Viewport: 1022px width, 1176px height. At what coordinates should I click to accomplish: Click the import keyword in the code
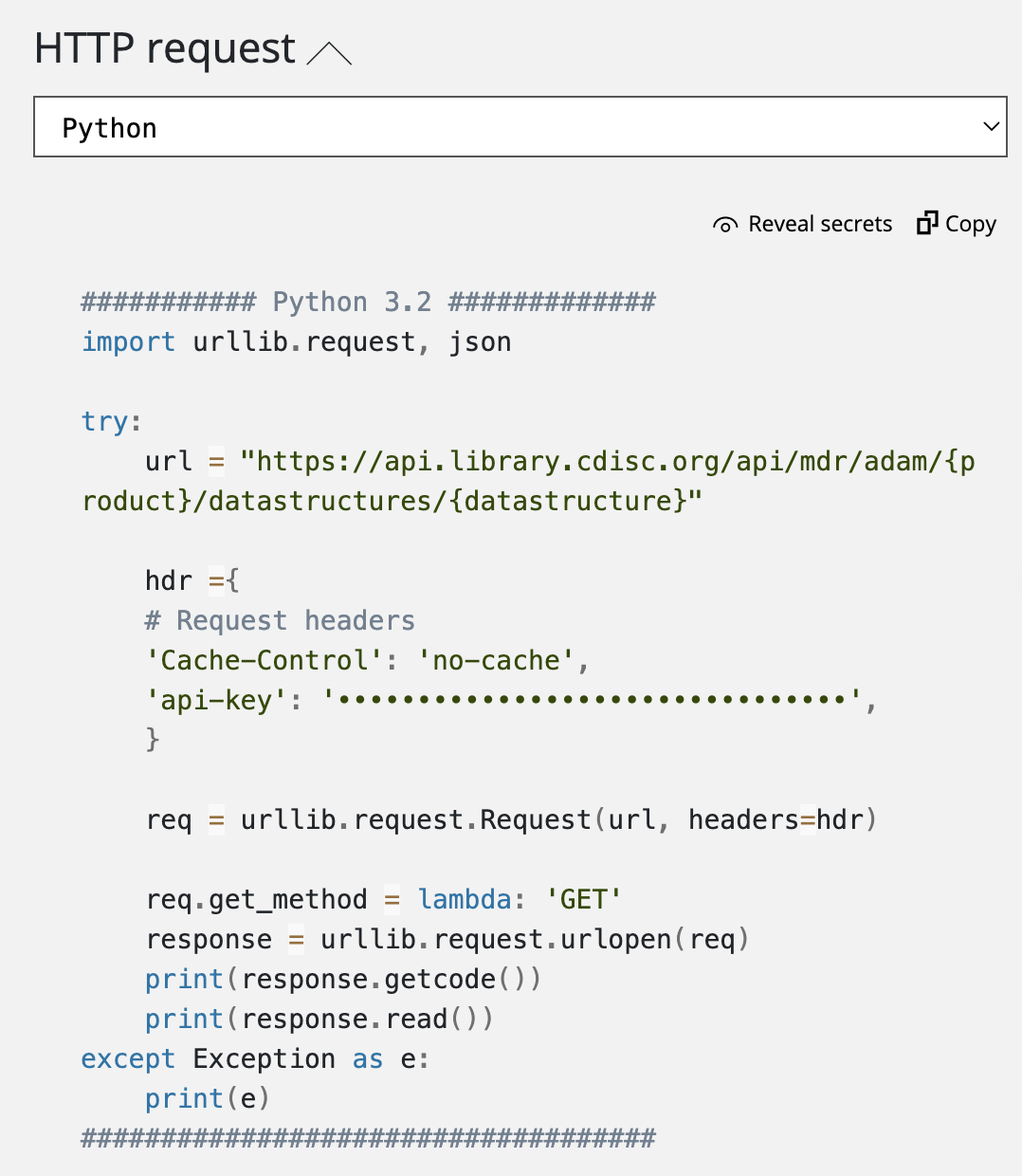tap(128, 342)
